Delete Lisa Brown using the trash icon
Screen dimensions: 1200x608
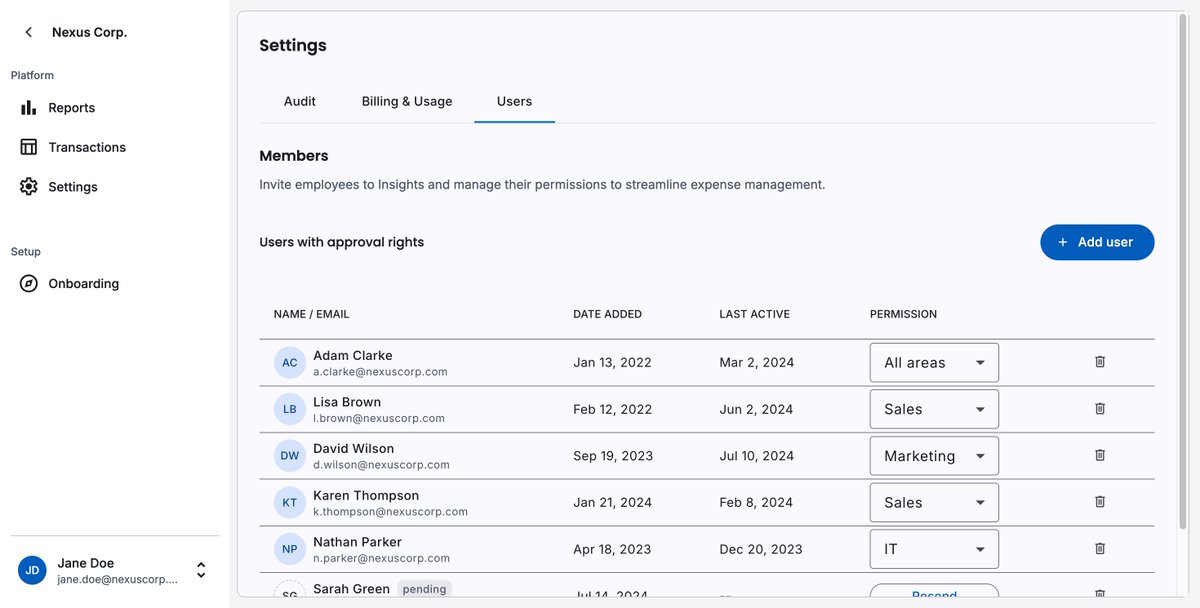click(x=1100, y=409)
